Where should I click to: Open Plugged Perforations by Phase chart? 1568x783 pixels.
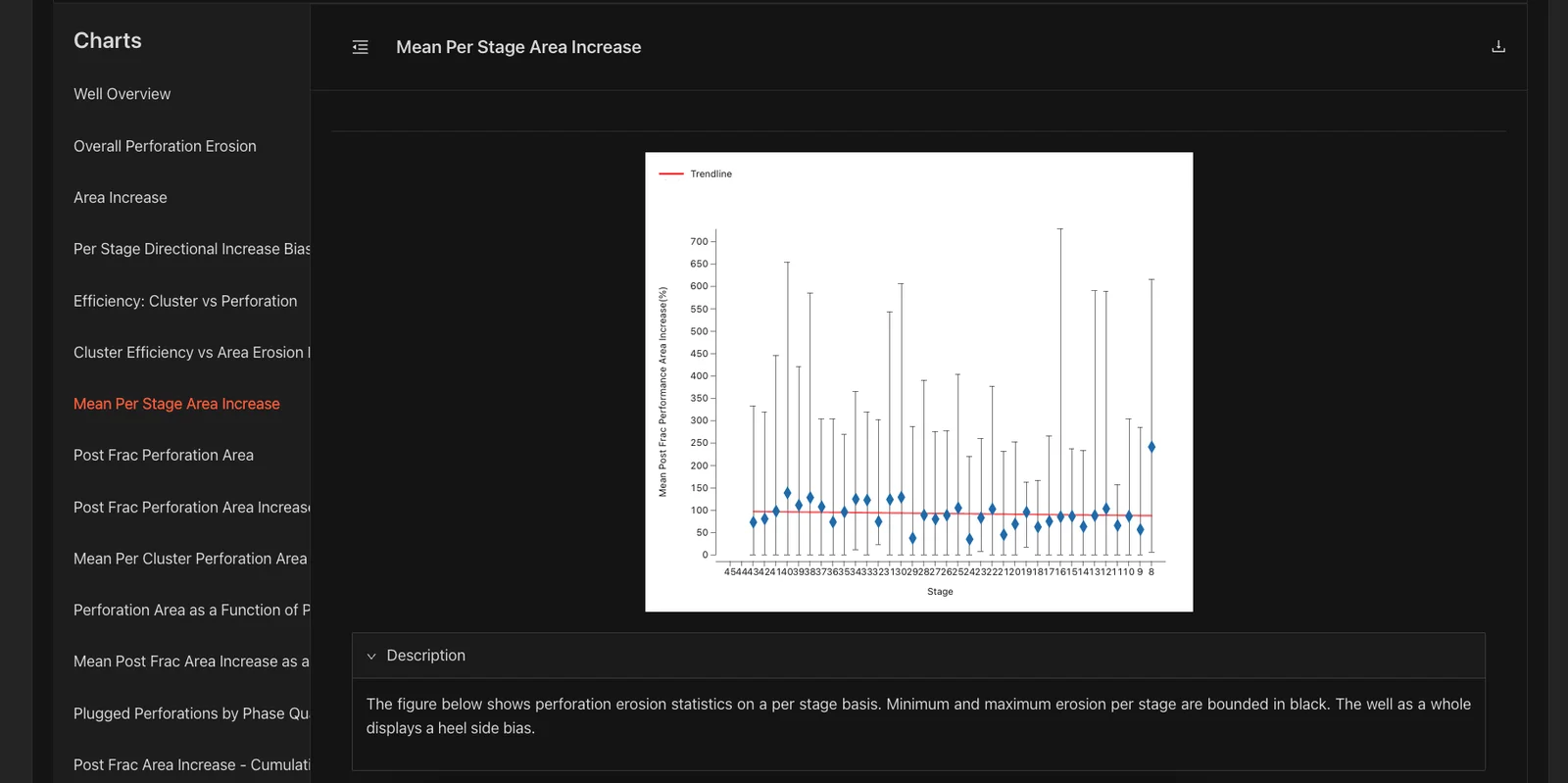pyautogui.click(x=192, y=713)
